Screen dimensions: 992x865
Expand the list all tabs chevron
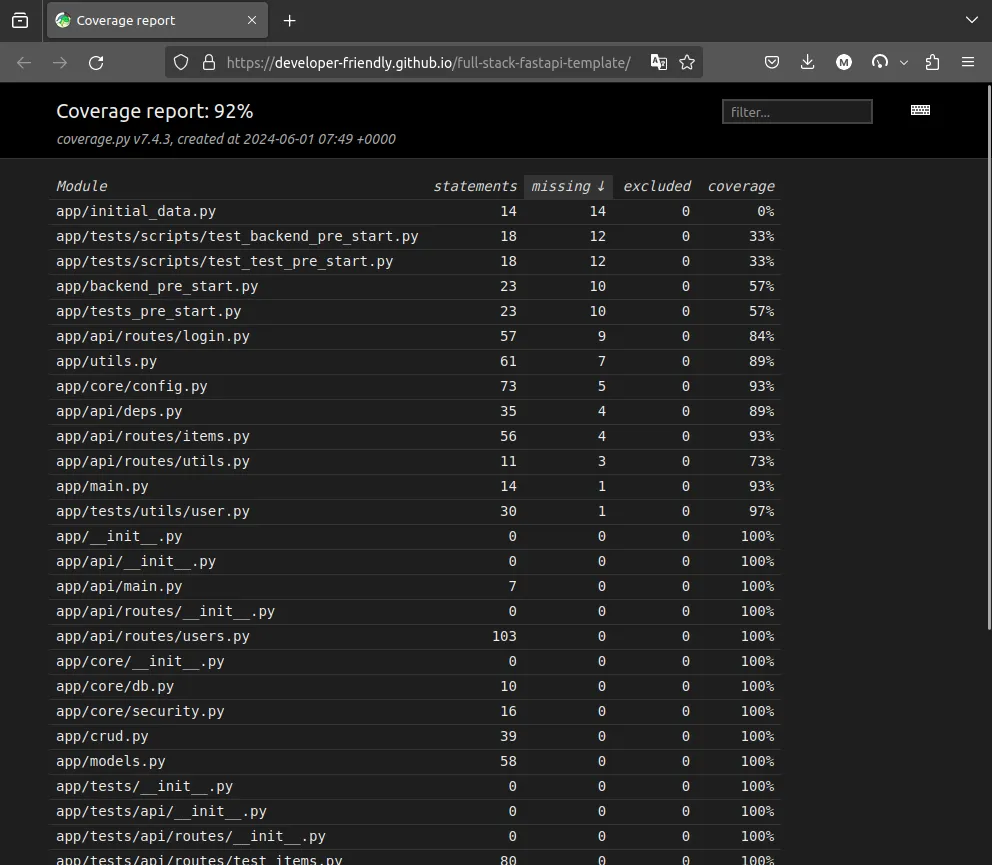(x=971, y=20)
